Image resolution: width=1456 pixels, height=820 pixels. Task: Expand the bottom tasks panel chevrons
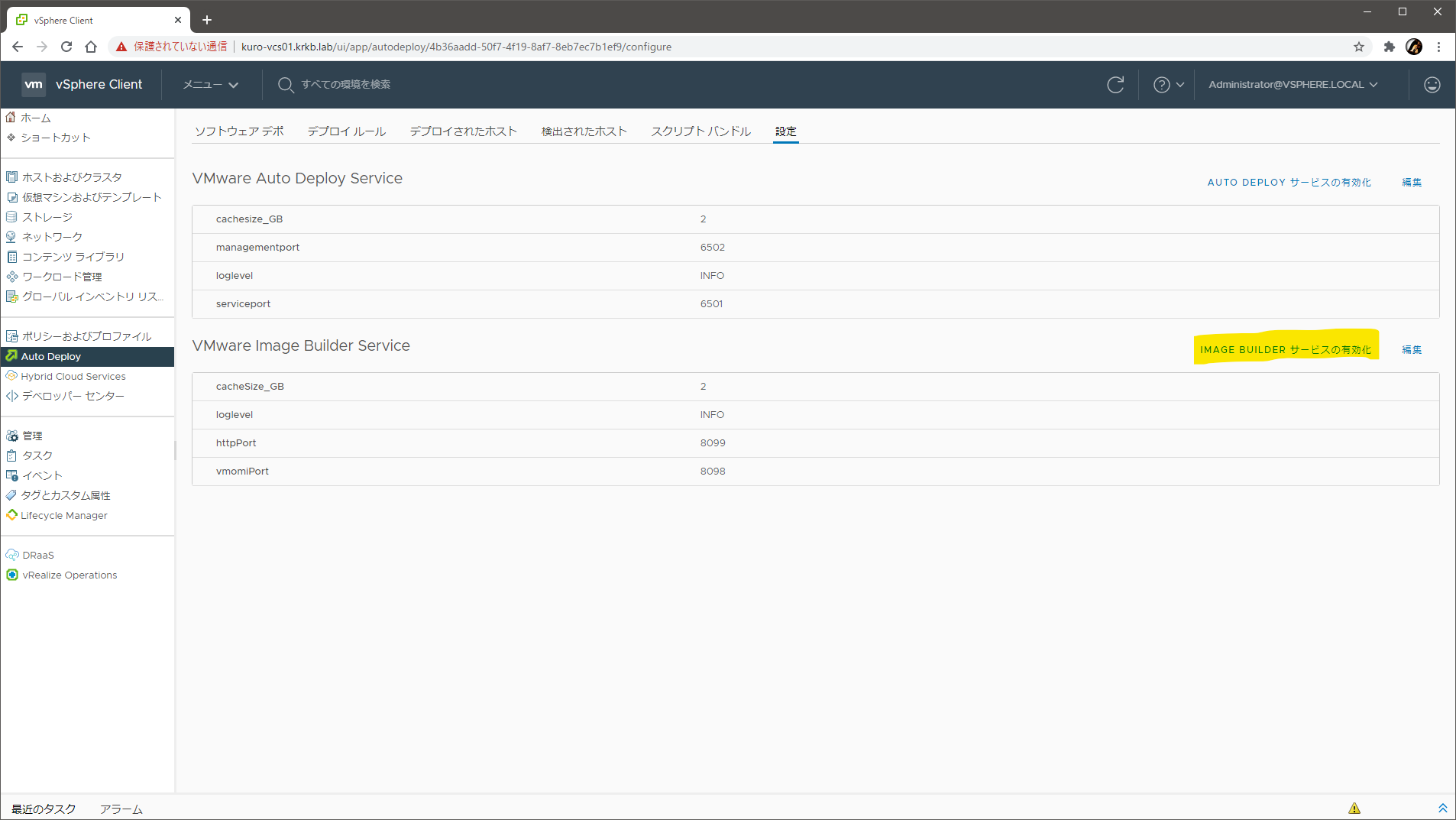point(1442,809)
